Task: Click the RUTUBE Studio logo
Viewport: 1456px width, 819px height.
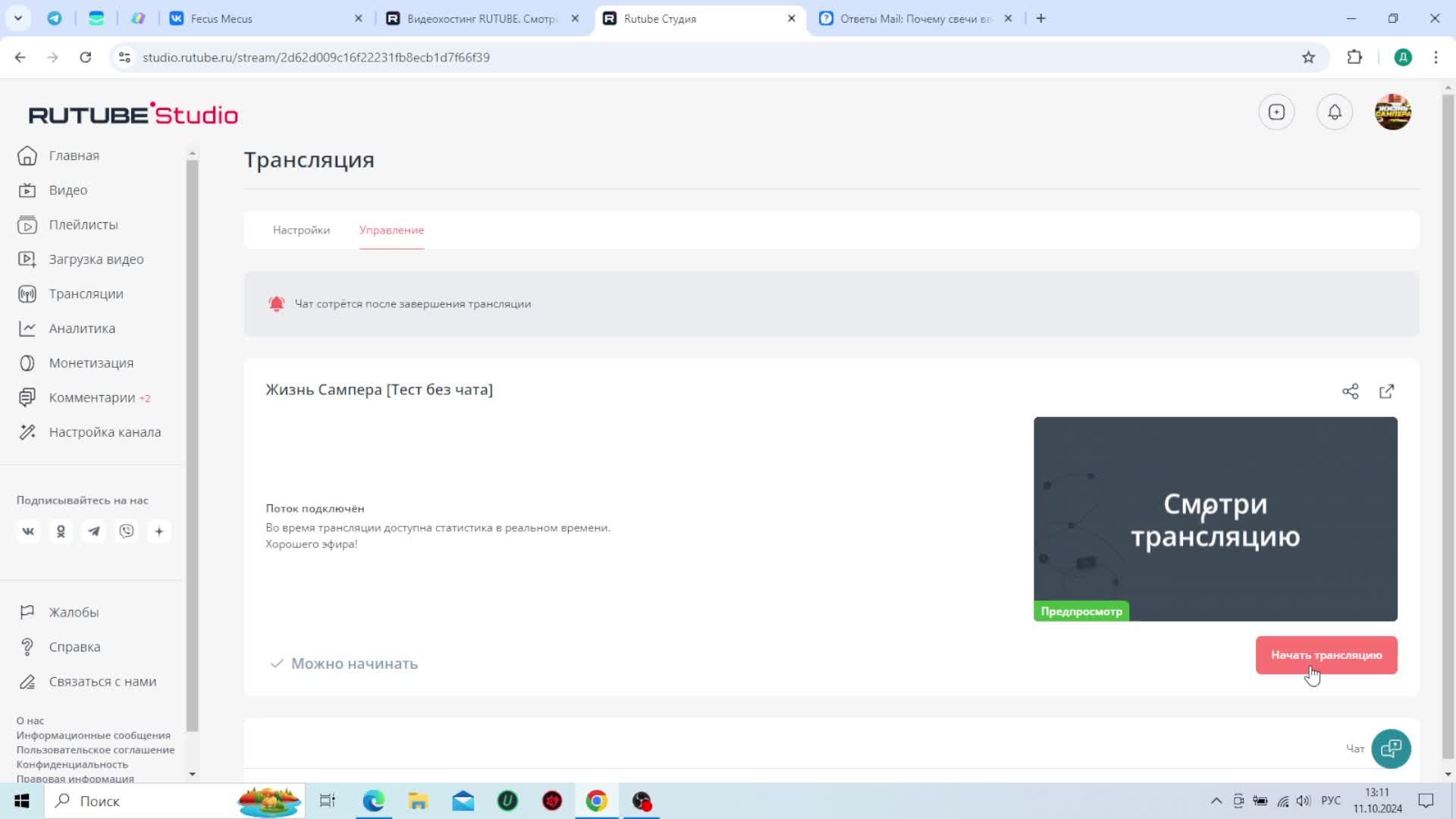Action: (x=133, y=114)
